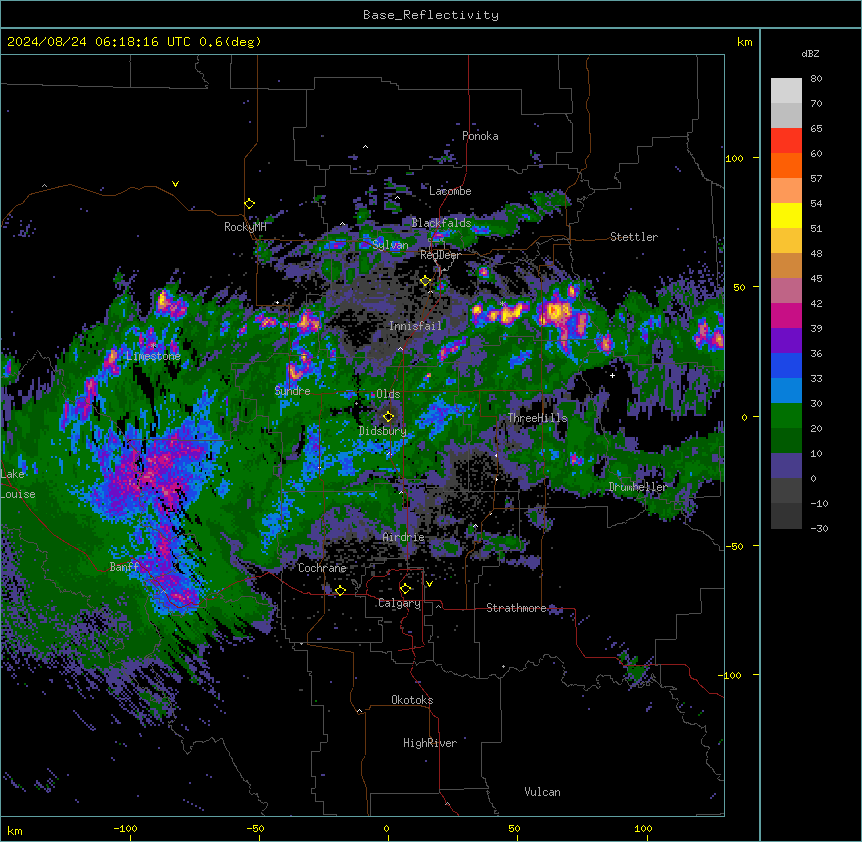Click the Didsbury label
Viewport: 862px width, 842px height.
[x=383, y=431]
